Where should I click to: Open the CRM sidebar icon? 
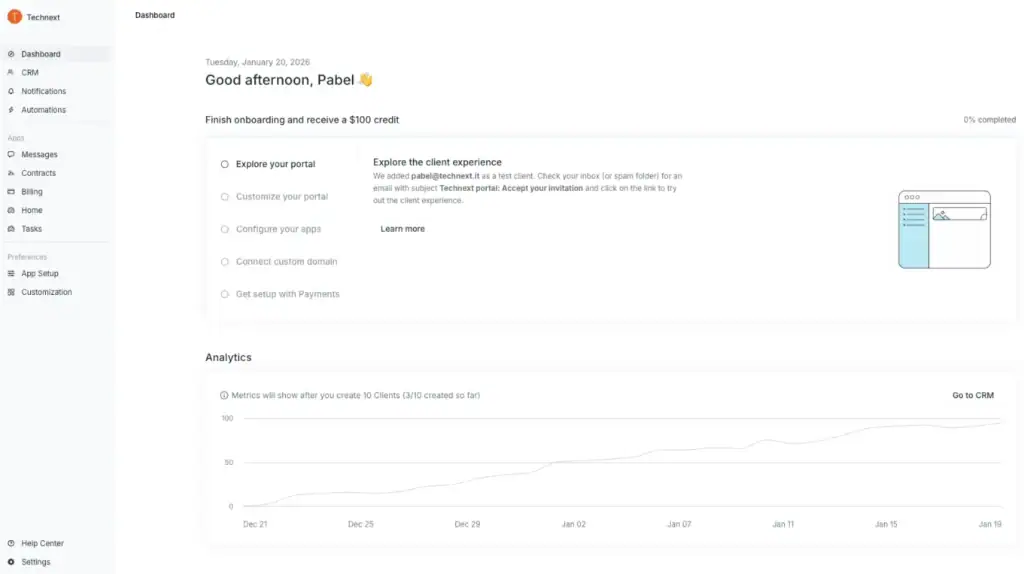tap(11, 73)
